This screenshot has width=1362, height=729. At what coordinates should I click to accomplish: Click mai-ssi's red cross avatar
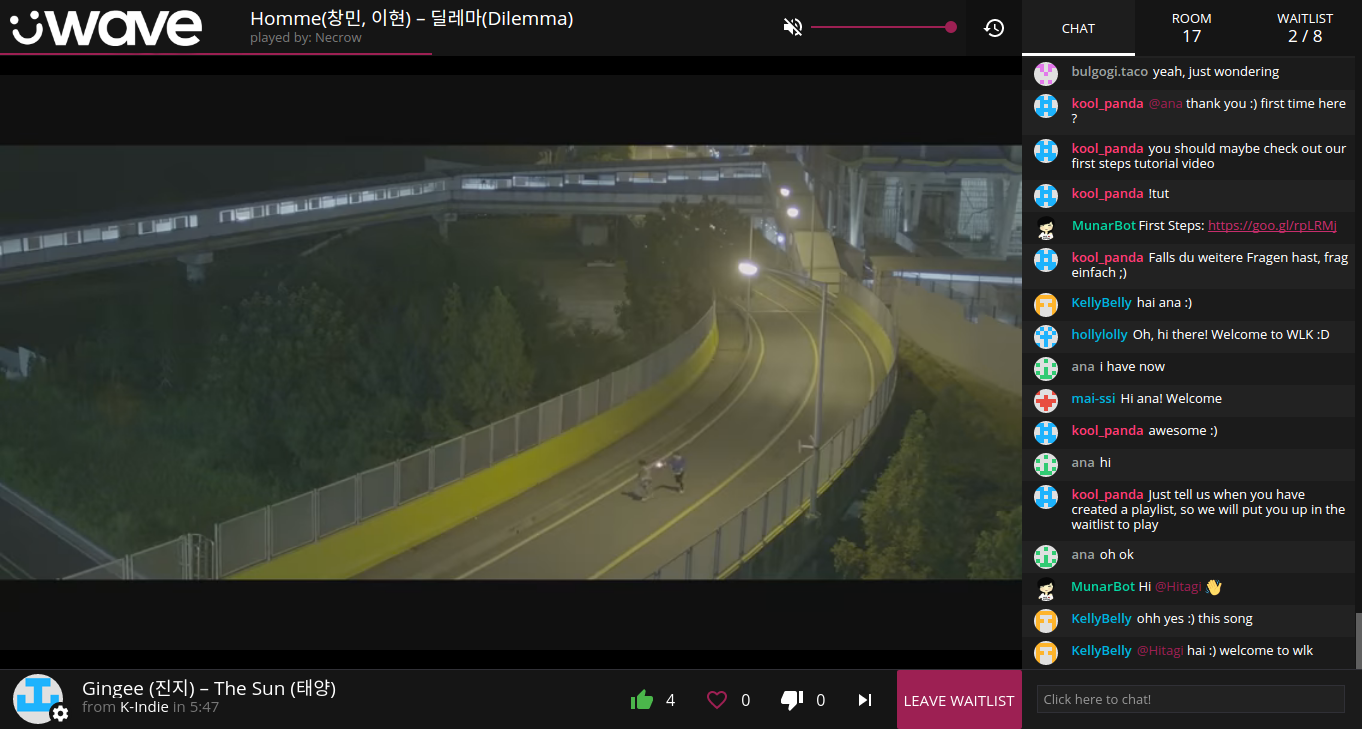[x=1046, y=400]
